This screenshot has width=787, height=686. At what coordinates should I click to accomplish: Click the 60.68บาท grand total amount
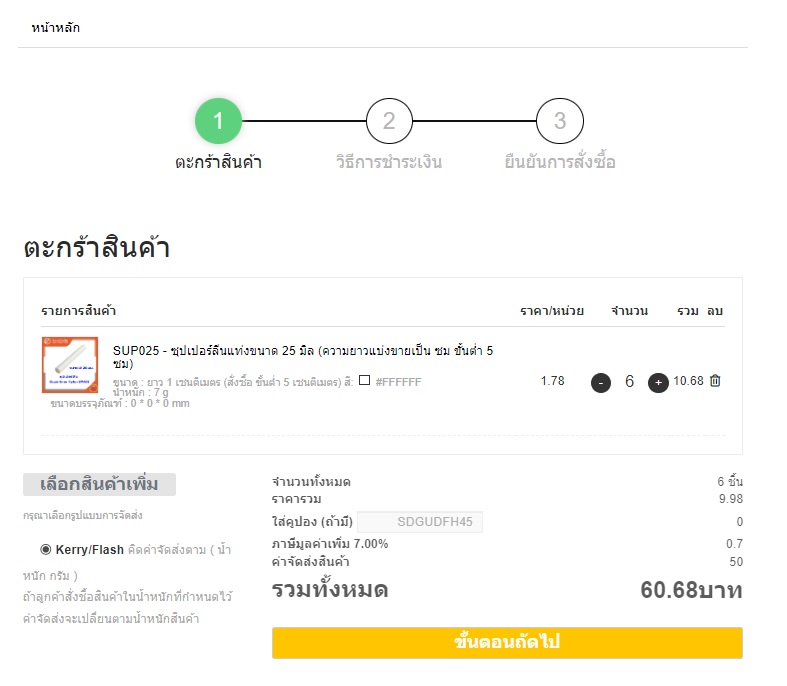pos(691,590)
